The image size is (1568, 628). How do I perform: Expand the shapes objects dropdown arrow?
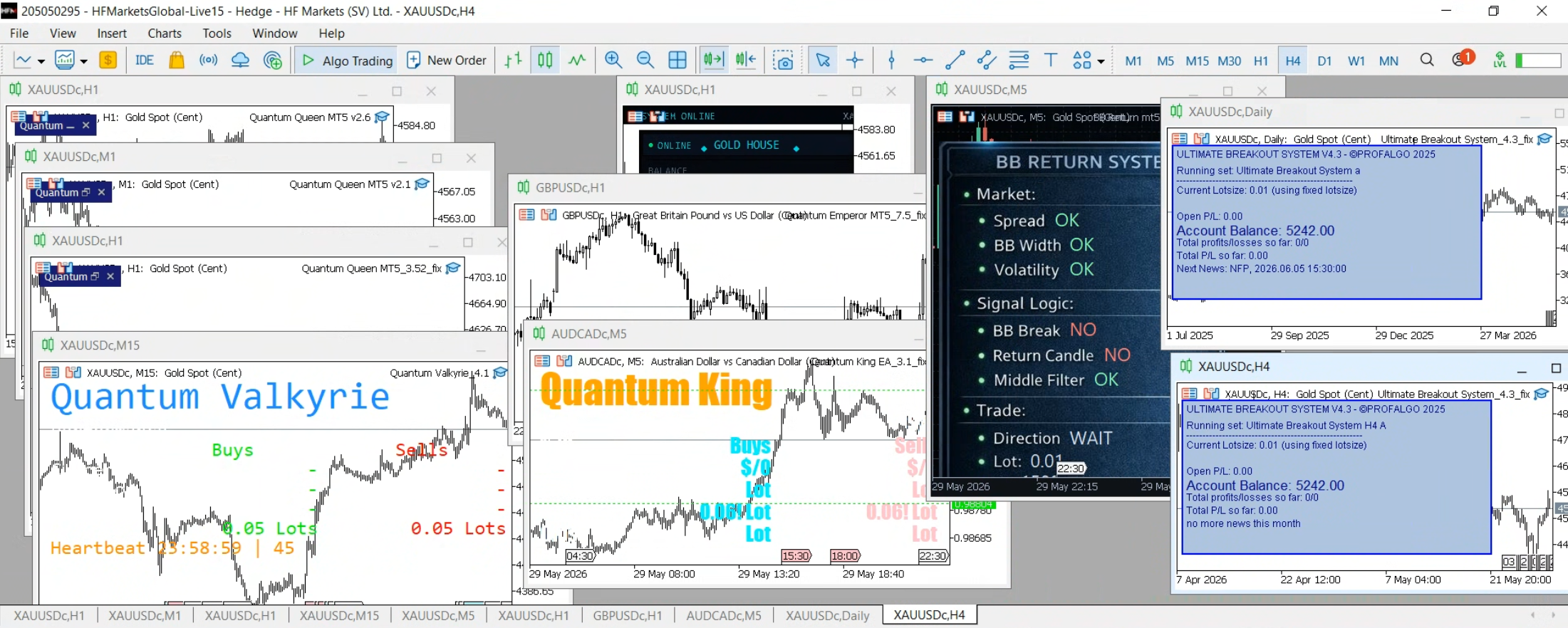tap(1101, 61)
